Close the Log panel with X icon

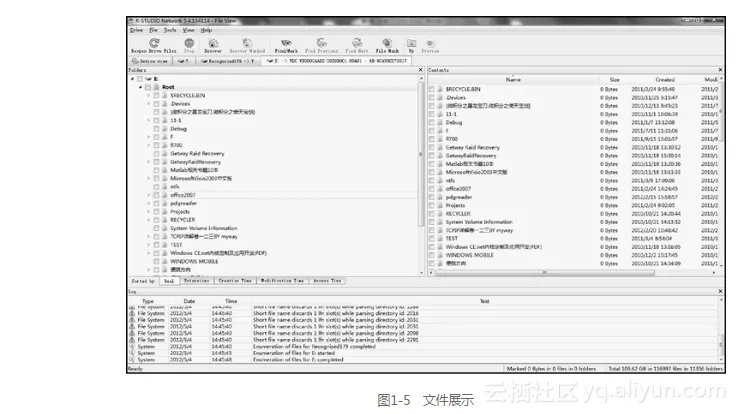[x=720, y=291]
